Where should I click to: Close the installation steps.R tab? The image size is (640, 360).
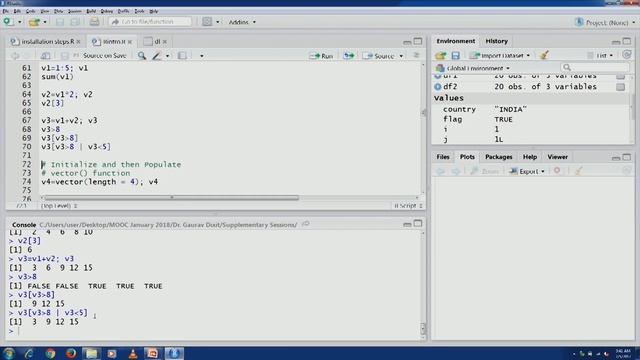click(x=78, y=42)
